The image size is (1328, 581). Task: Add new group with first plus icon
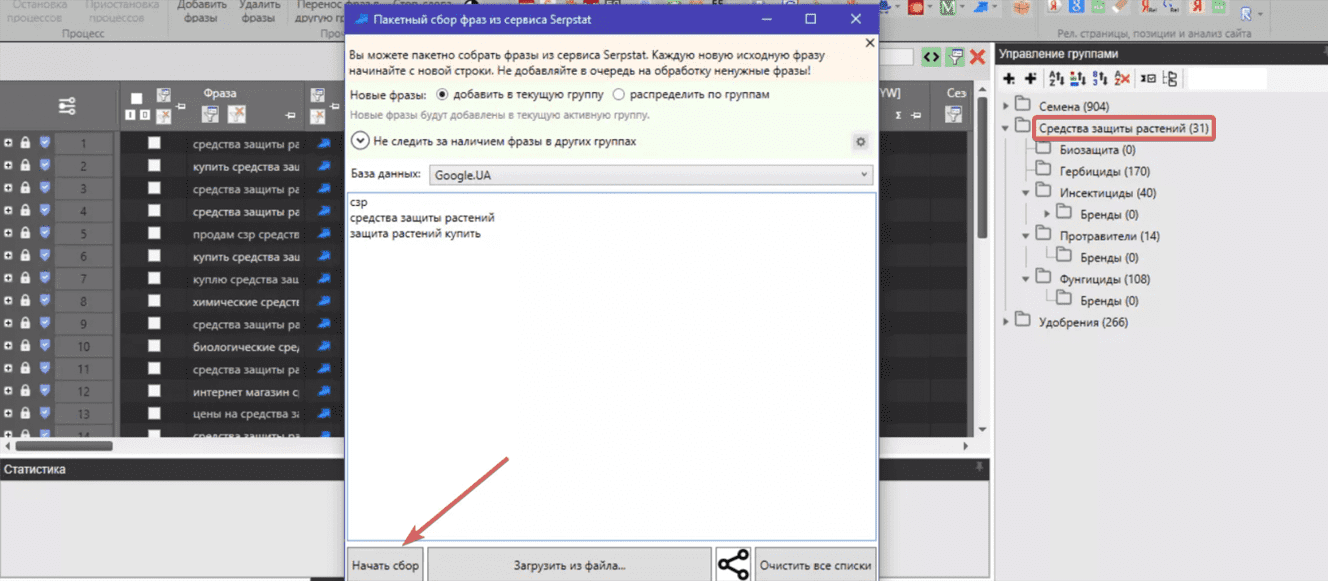1009,79
